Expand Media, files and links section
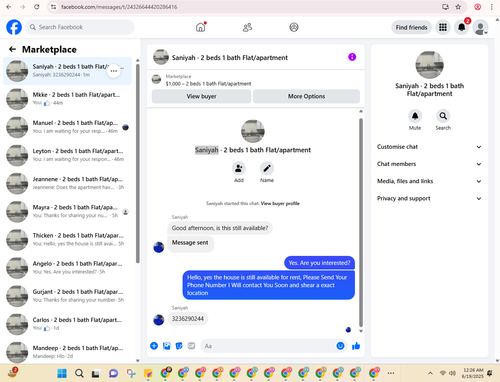 coord(429,181)
